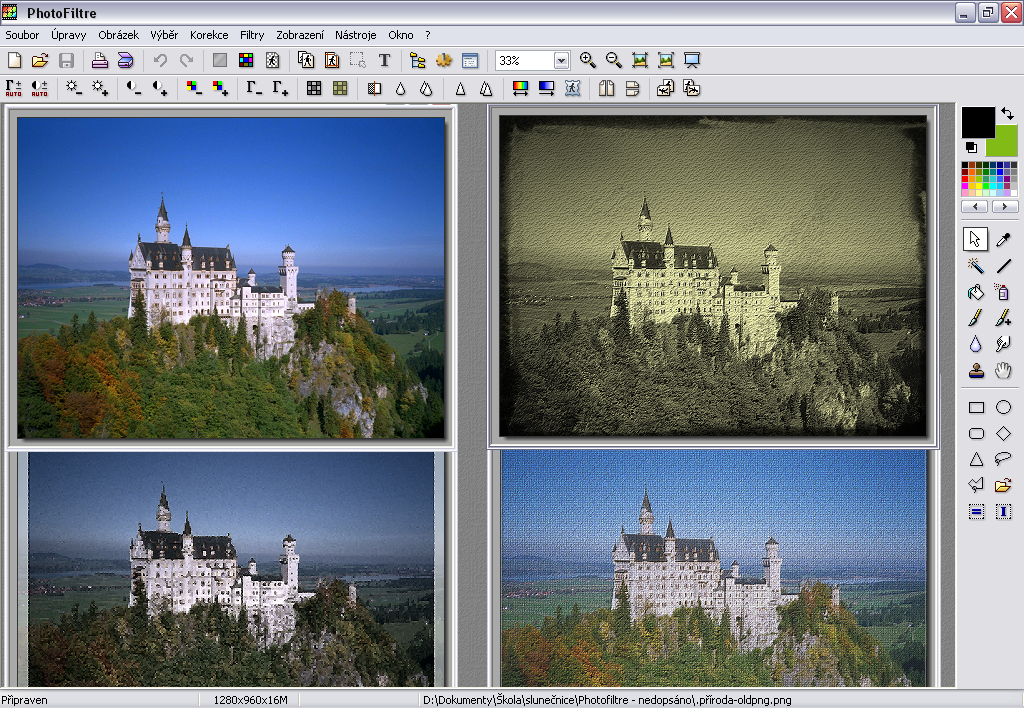Click the Zoom in magnifier icon
The height and width of the screenshot is (708, 1024).
(x=587, y=61)
